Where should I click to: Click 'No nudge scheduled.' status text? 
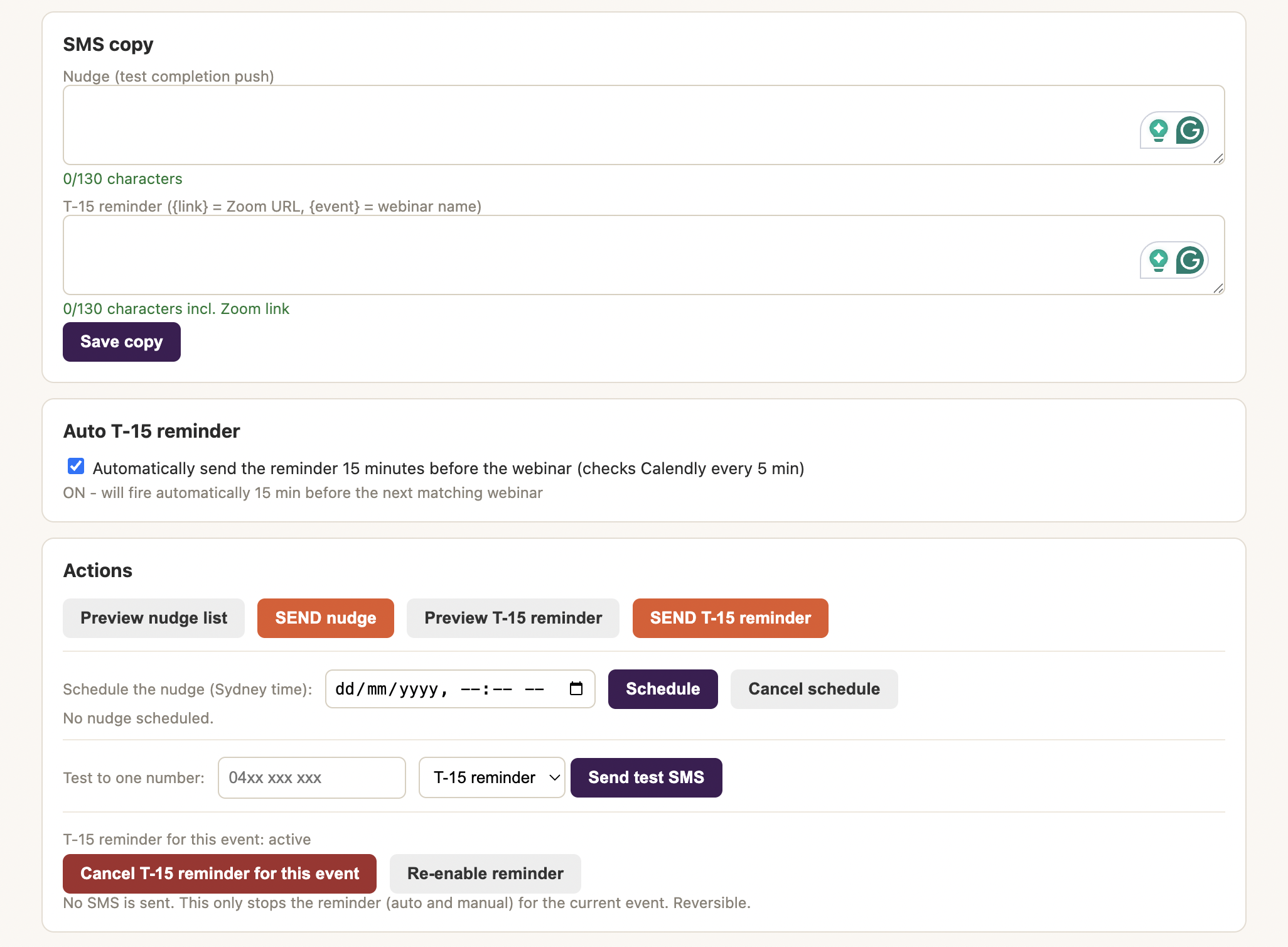(x=138, y=718)
